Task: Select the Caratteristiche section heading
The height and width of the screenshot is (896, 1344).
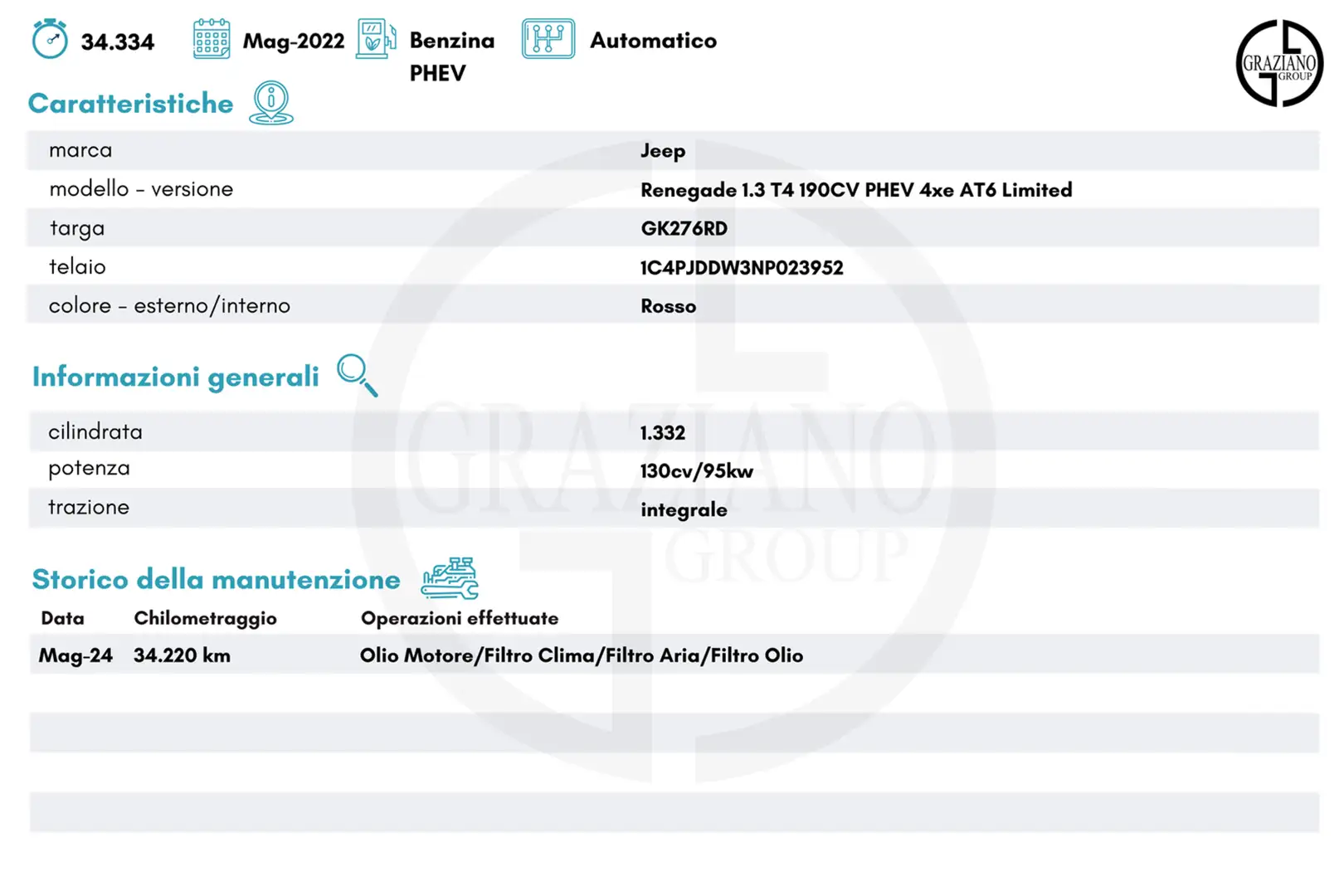Action: tap(131, 104)
